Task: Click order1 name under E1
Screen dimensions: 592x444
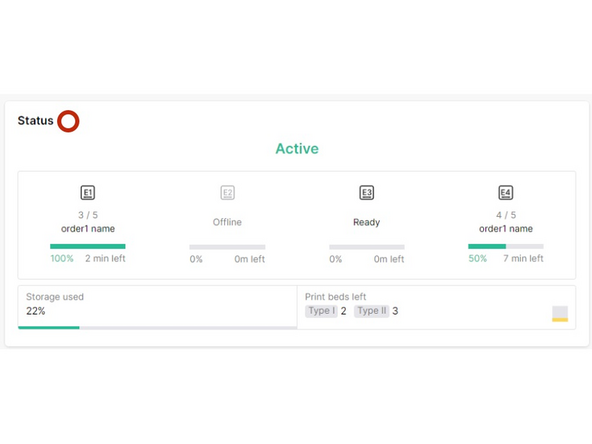Action: pos(88,229)
